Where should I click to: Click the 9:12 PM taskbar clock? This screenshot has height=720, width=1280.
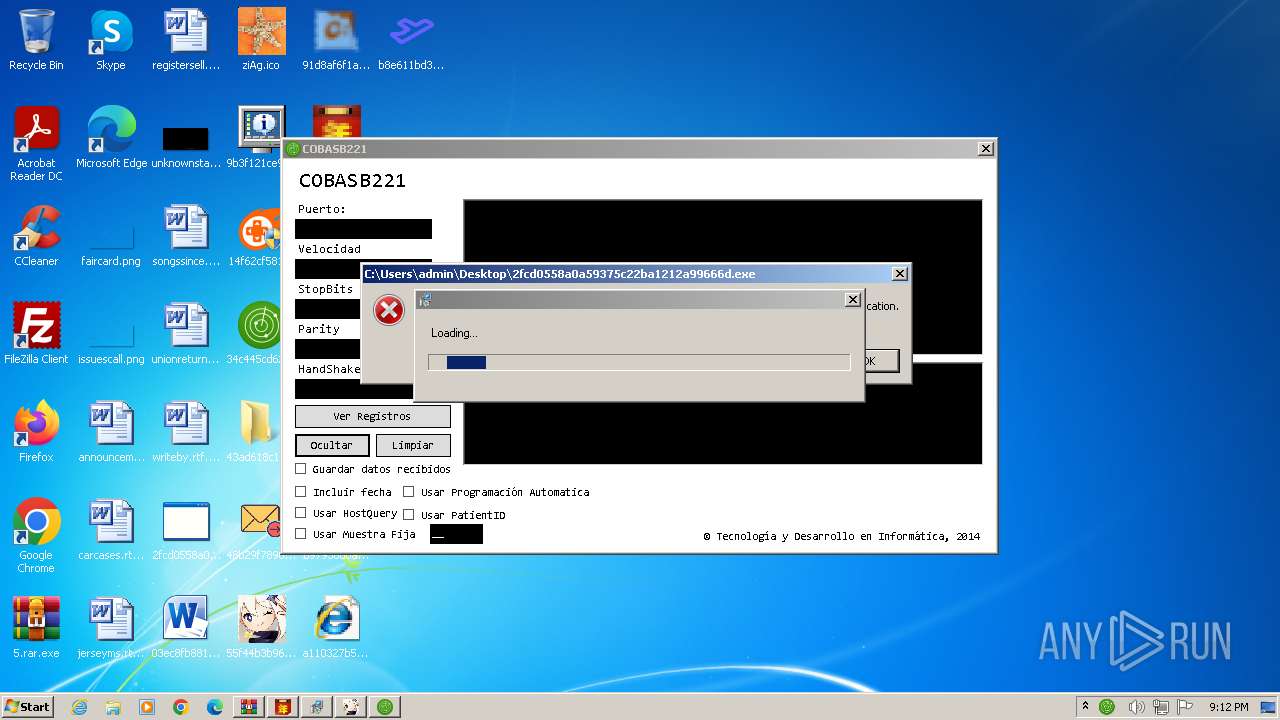tap(1228, 707)
